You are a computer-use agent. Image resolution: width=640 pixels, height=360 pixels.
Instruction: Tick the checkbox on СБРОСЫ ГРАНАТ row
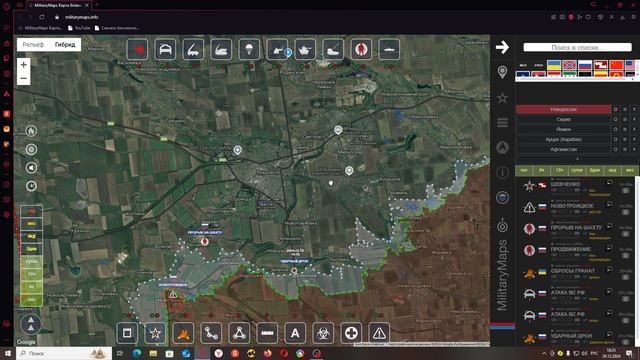pyautogui.click(x=625, y=277)
